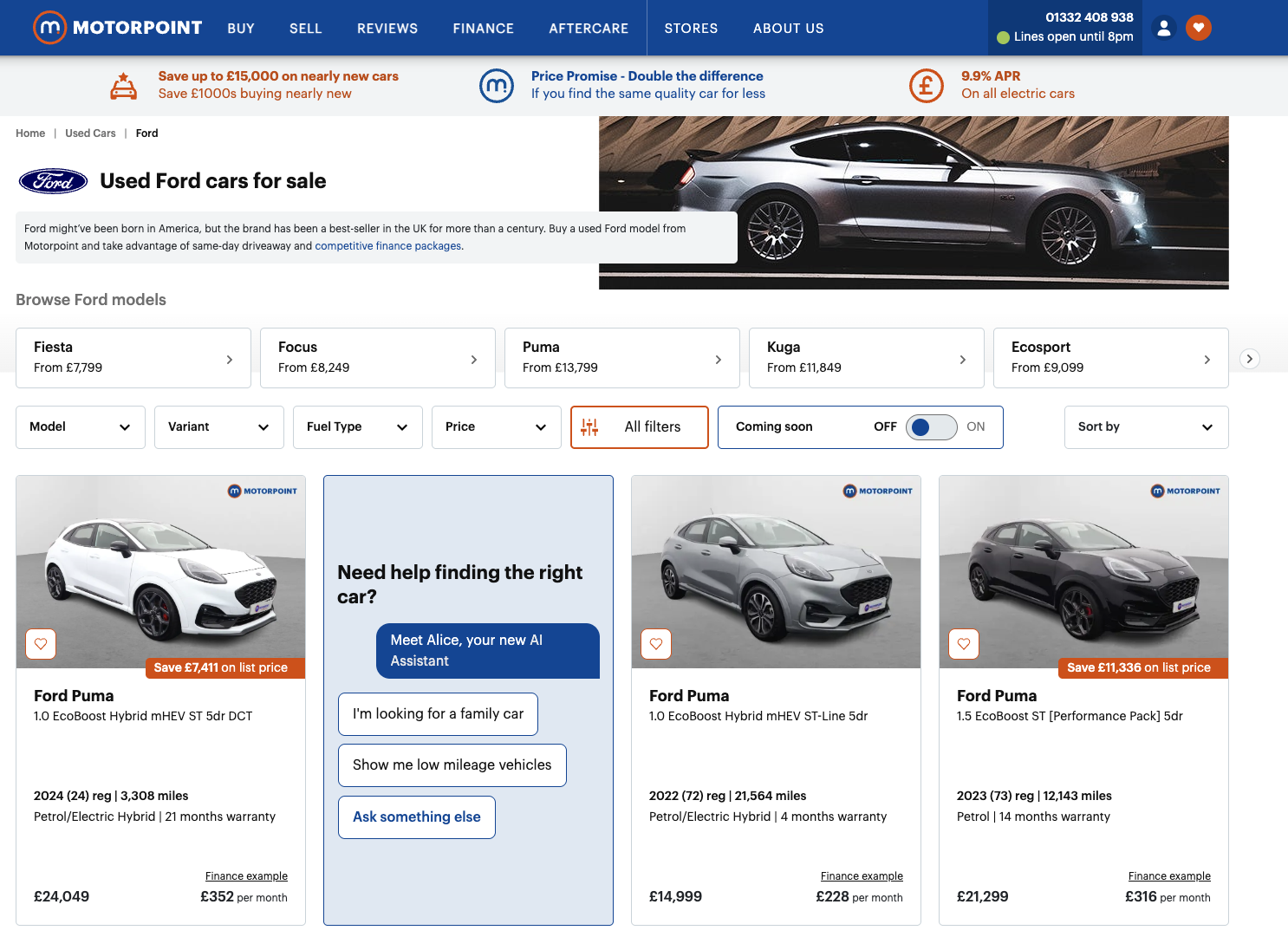Open the Fiesta from £7,799 model card
This screenshot has width=1288, height=937.
point(133,358)
